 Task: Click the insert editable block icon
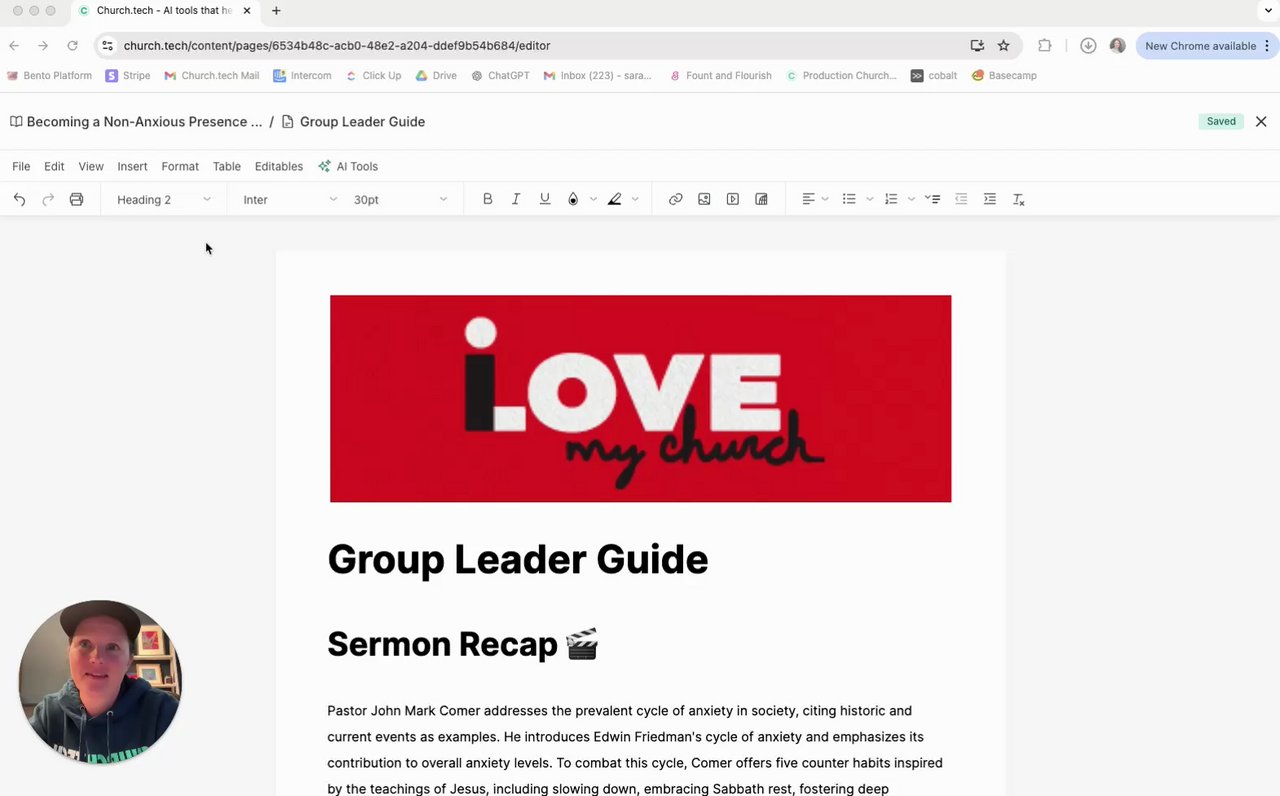(x=761, y=199)
